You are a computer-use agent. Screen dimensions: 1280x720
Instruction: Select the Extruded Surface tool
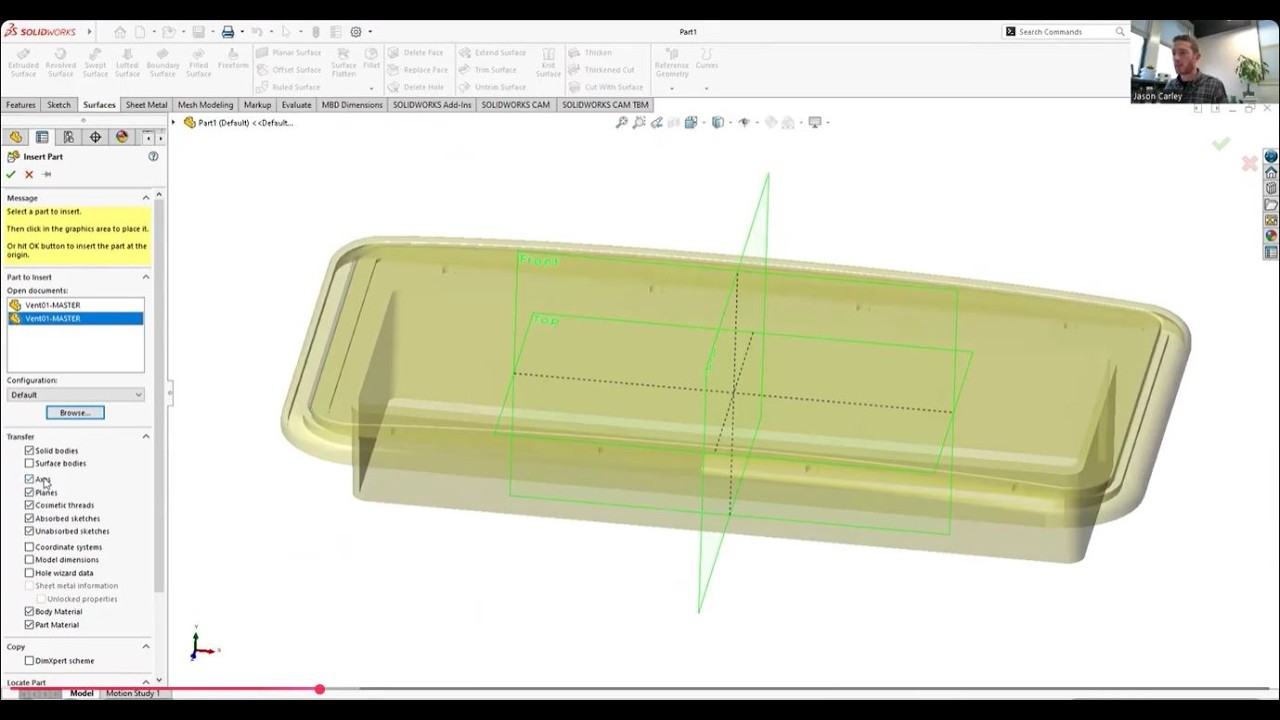24,62
